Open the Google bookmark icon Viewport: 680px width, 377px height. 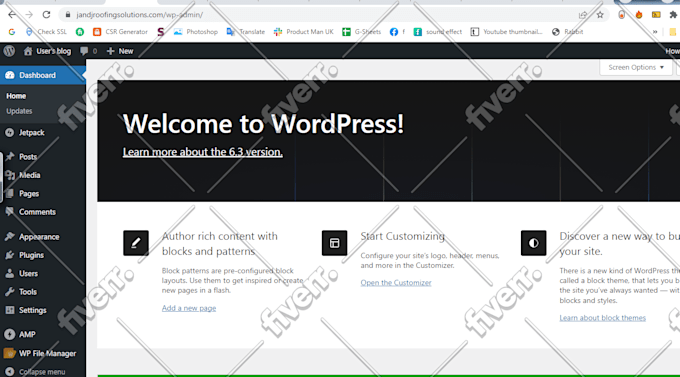12,32
